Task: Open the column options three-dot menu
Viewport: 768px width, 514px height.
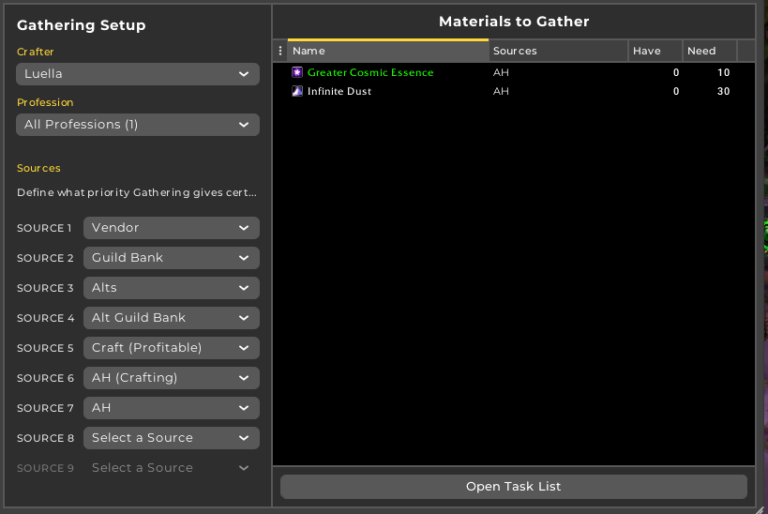Action: click(280, 51)
